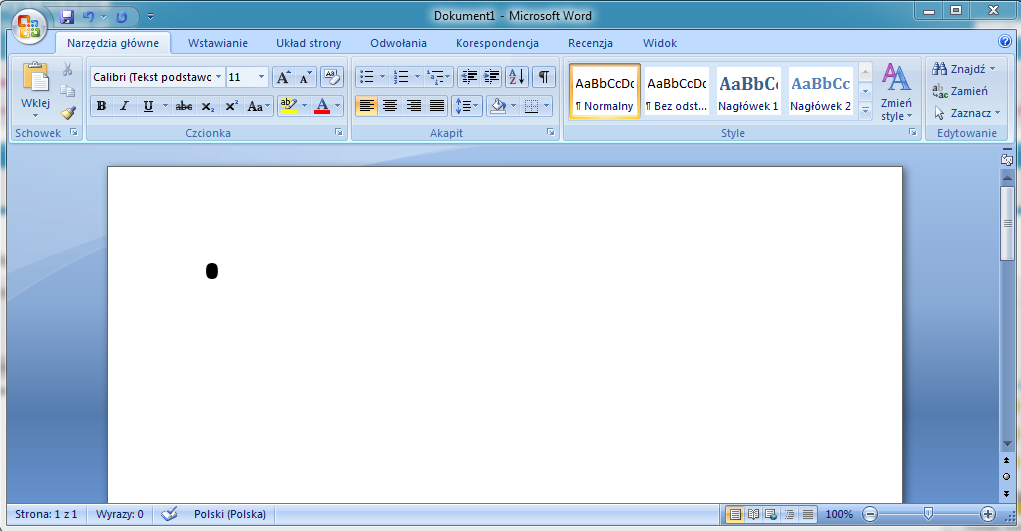Toggle Strikethrough formatting
Screen dimensions: 1021x531
click(x=183, y=106)
